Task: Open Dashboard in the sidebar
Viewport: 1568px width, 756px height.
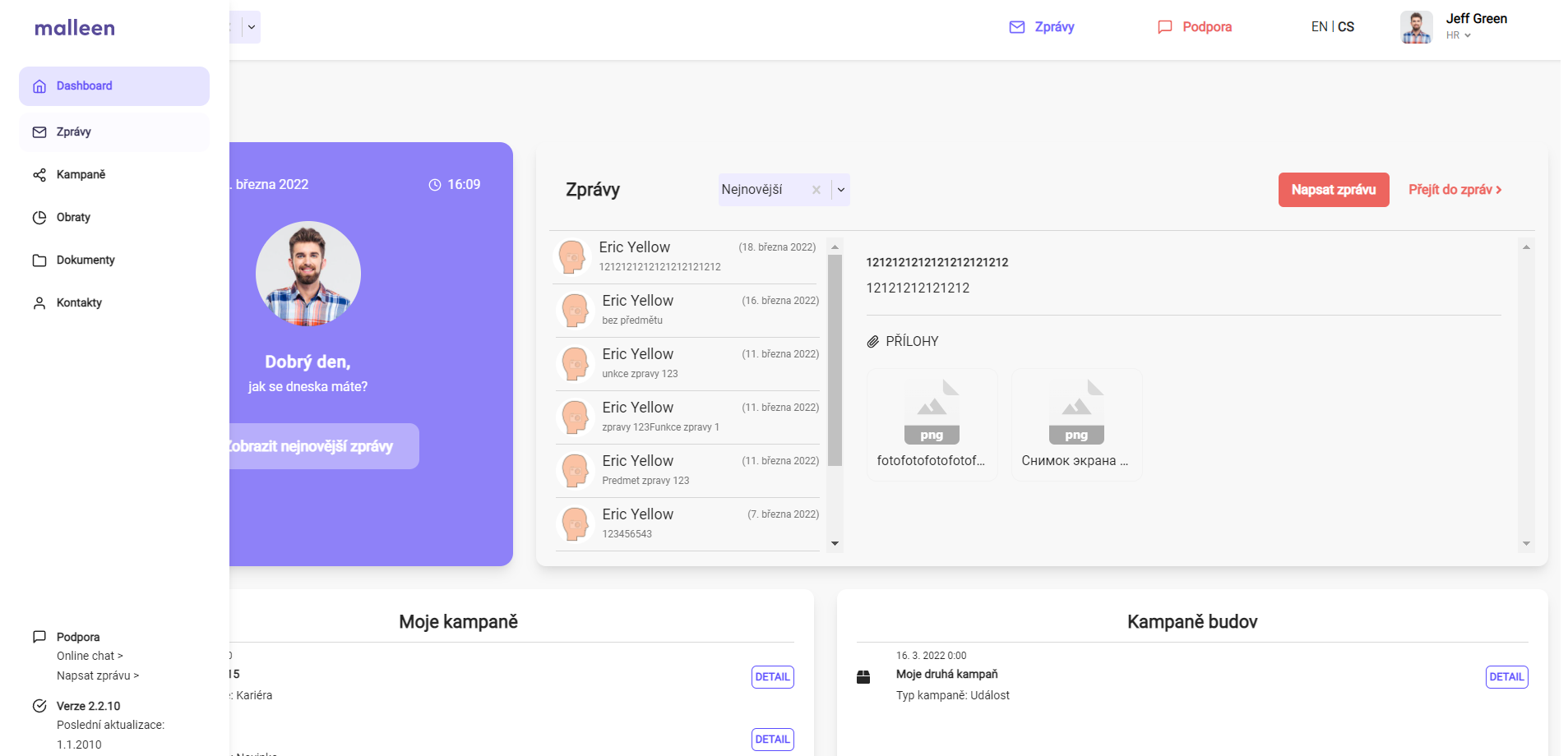Action: tap(114, 86)
